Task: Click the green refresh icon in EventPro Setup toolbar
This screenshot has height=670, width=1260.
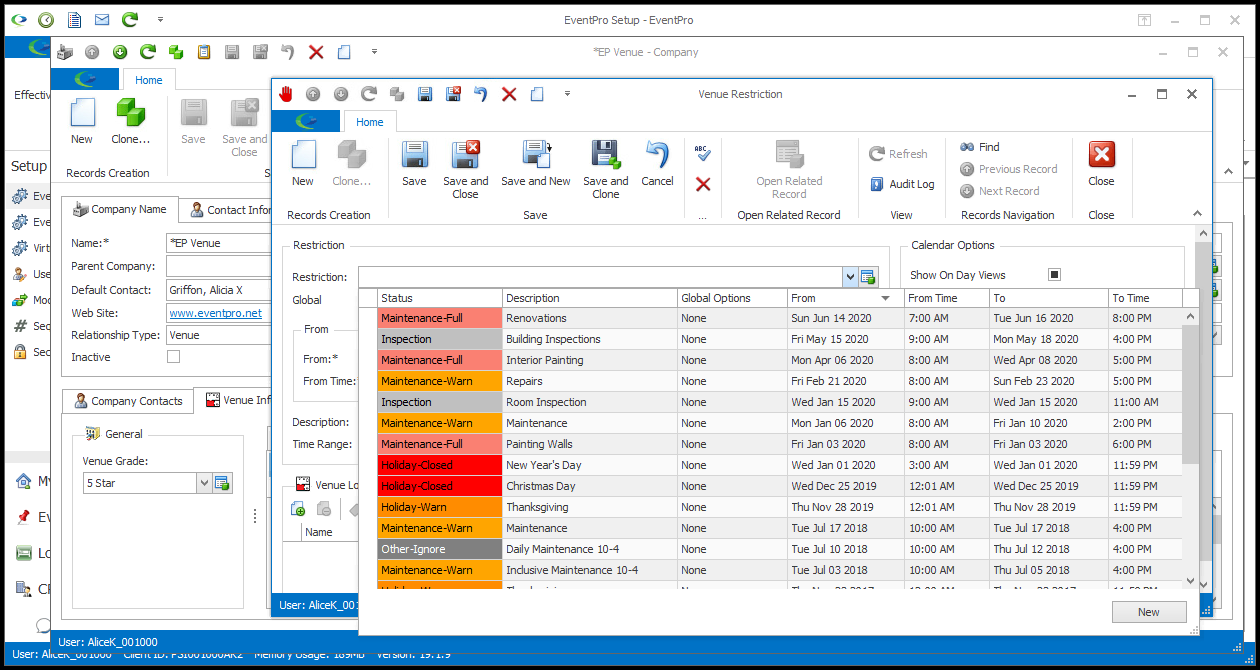Action: pyautogui.click(x=130, y=19)
